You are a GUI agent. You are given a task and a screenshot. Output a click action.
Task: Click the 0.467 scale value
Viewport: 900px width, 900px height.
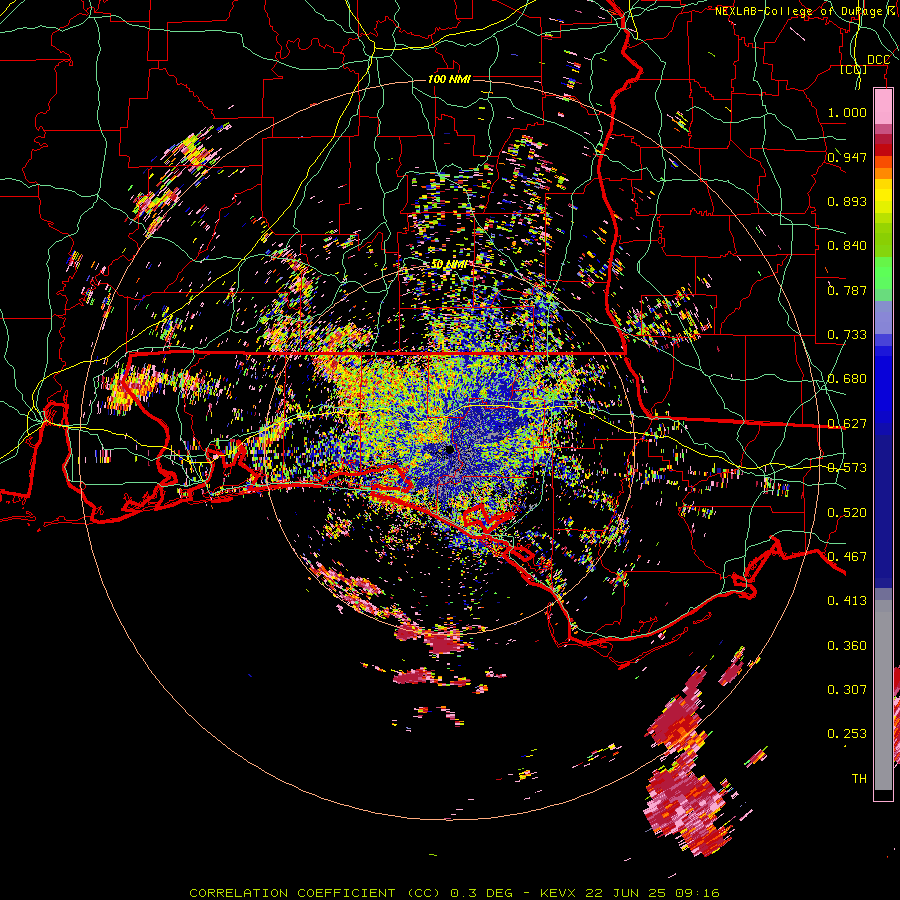tap(847, 556)
